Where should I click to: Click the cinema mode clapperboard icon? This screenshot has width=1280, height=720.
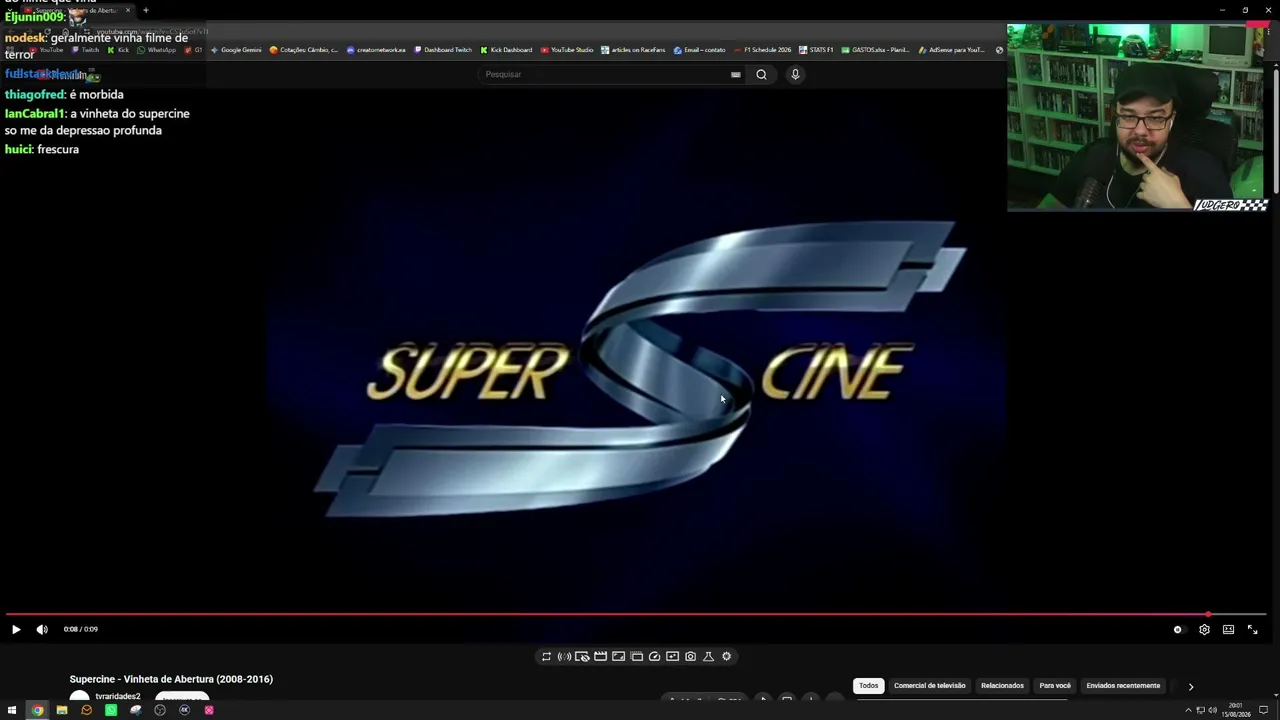pyautogui.click(x=600, y=656)
